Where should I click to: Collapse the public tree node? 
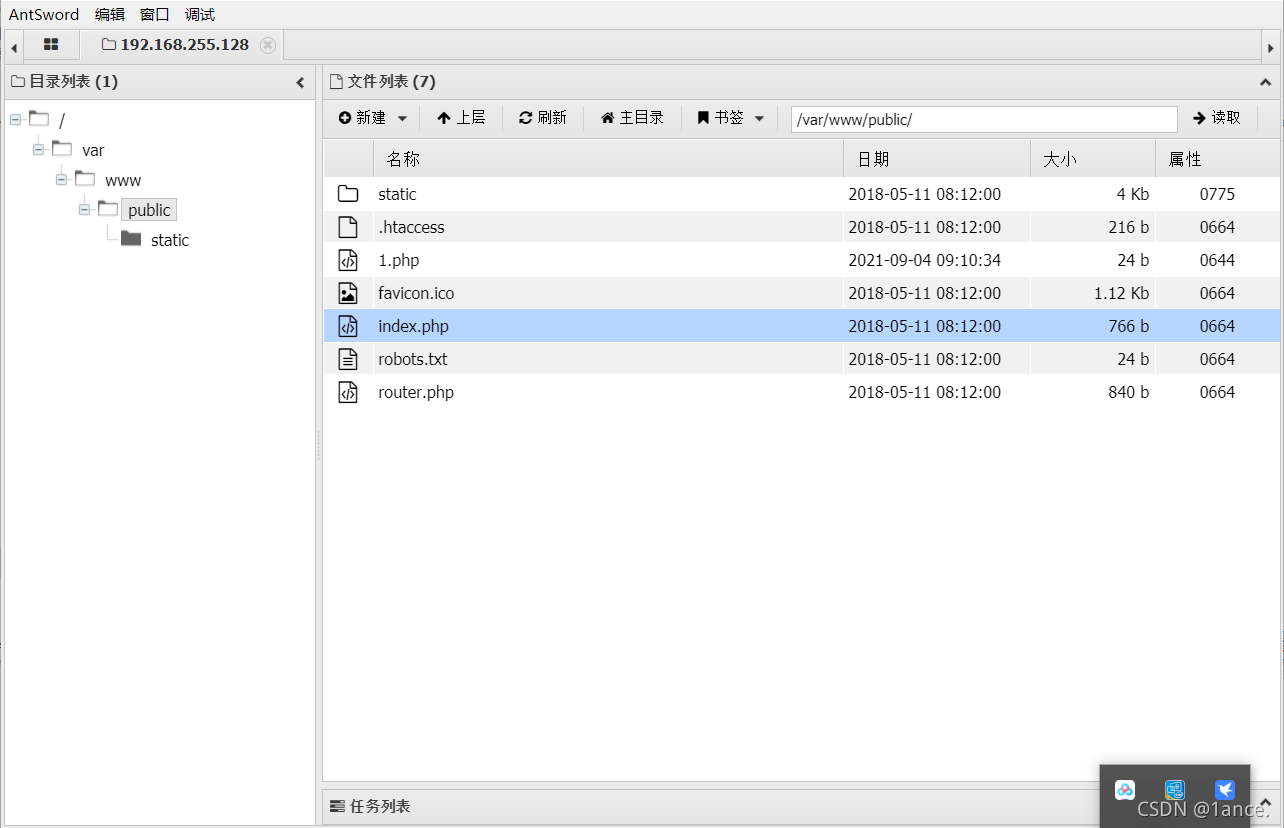(84, 210)
